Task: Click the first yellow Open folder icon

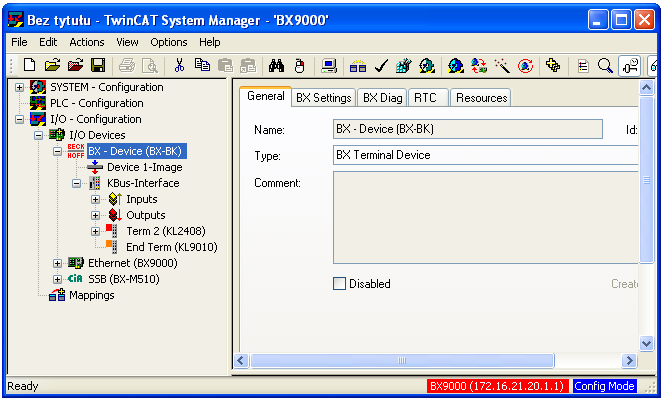Action: (x=52, y=66)
